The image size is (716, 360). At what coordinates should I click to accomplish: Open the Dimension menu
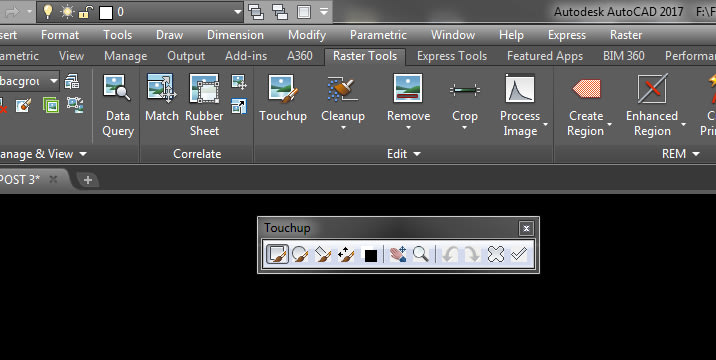(x=235, y=35)
